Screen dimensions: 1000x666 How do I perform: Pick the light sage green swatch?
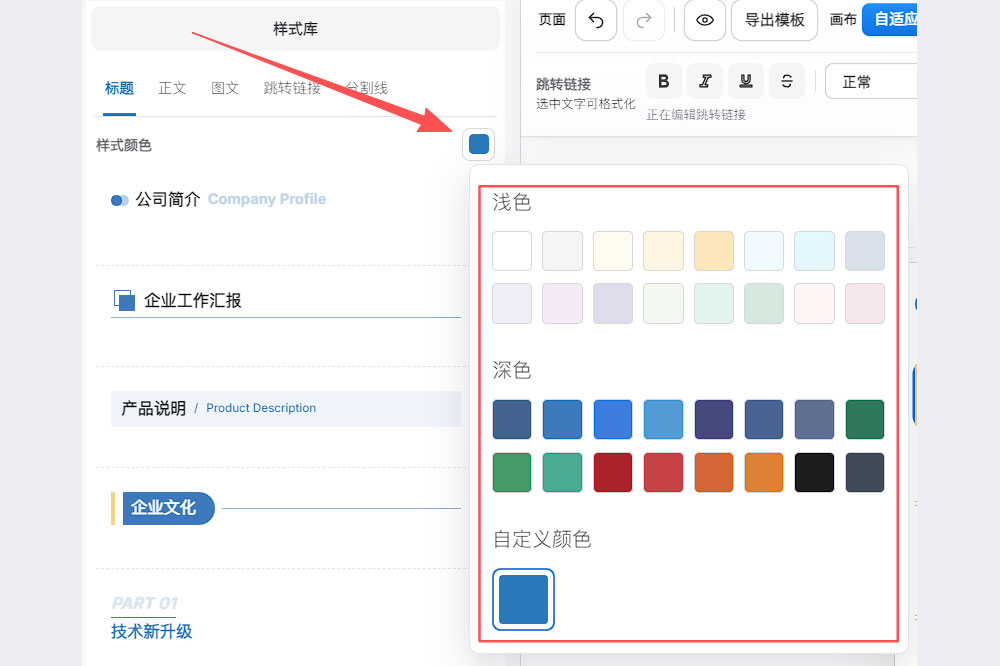(x=764, y=304)
